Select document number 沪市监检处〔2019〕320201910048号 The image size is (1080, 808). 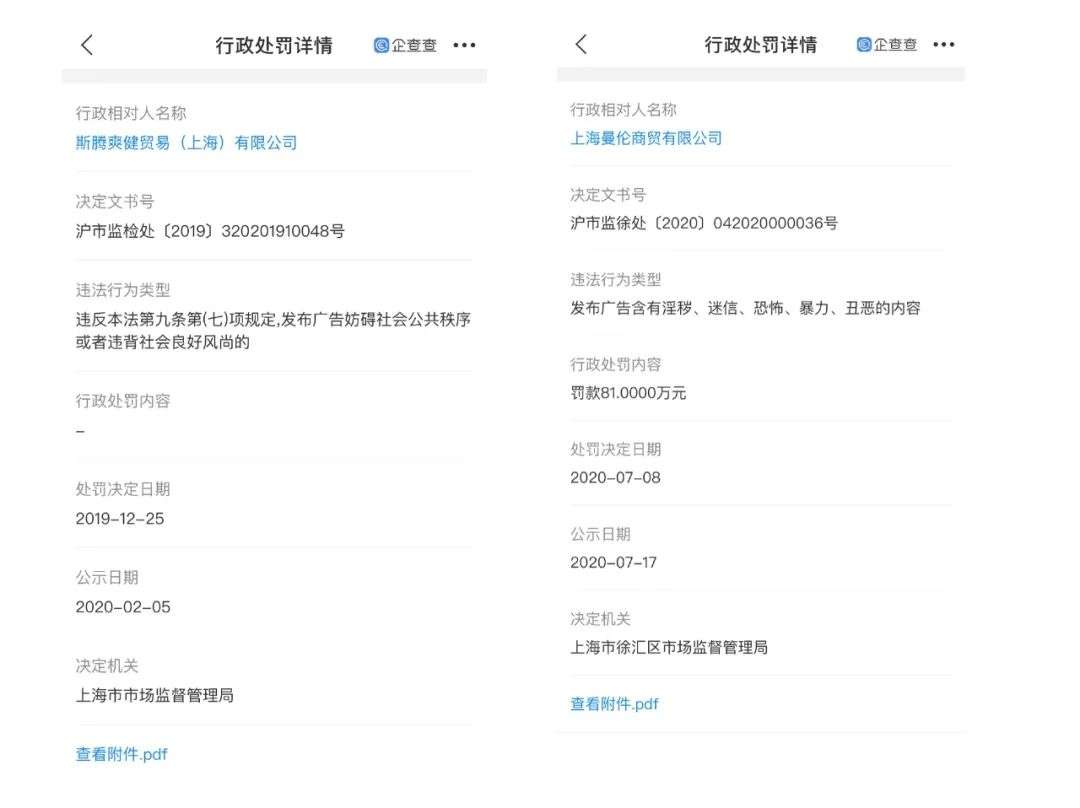(x=210, y=231)
